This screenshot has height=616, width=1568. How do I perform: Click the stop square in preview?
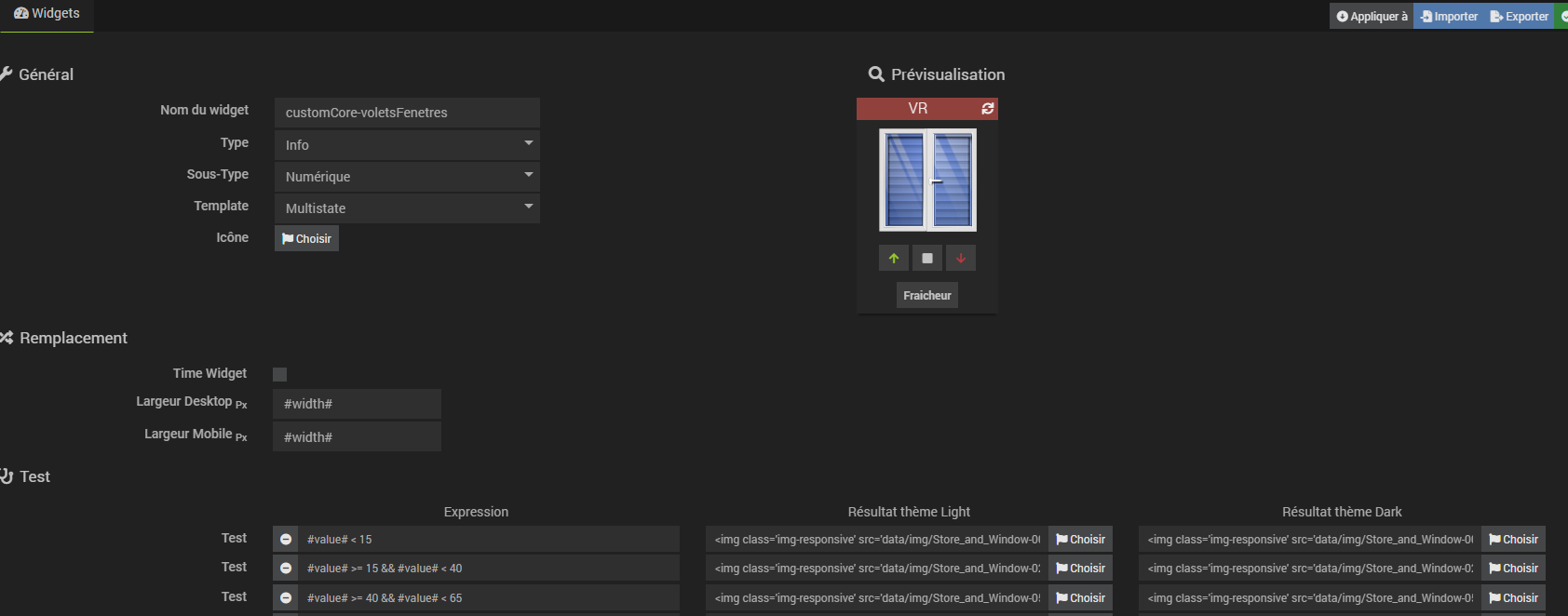(x=927, y=258)
